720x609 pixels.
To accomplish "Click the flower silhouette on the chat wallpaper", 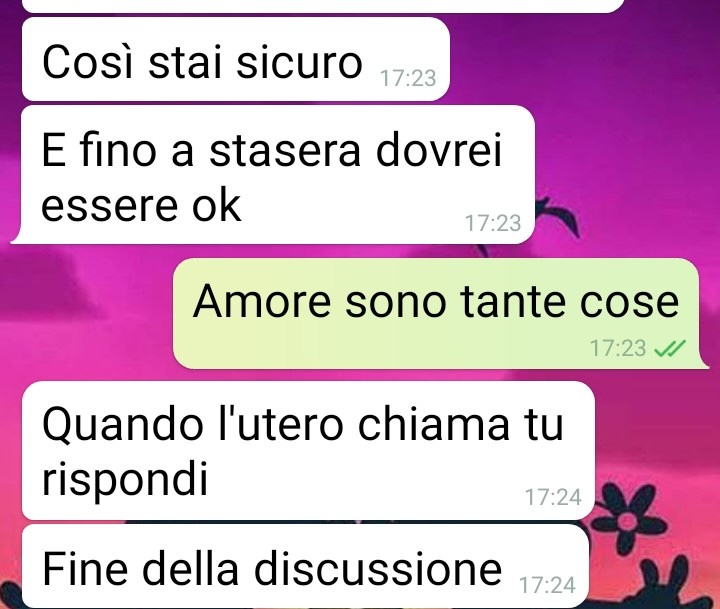I will coord(629,518).
